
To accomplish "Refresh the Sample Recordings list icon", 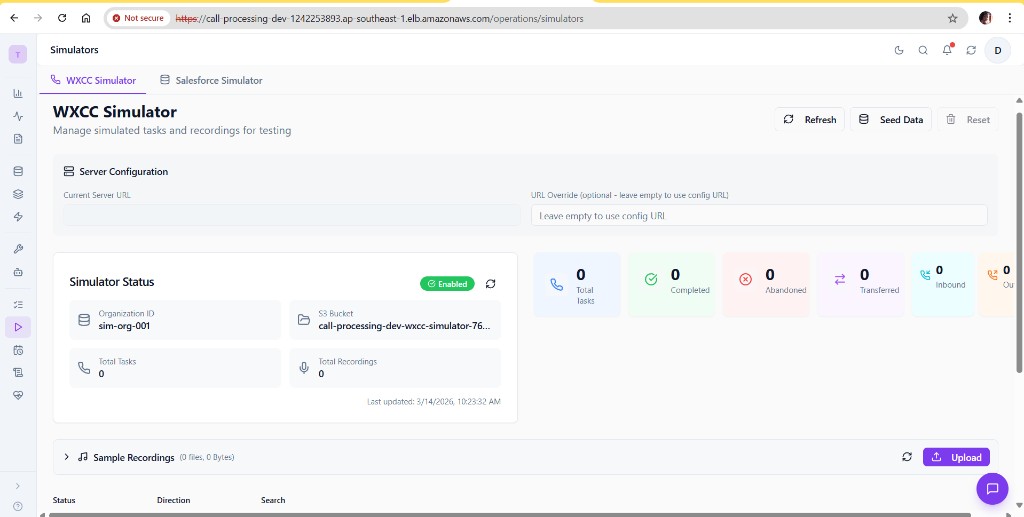I will click(906, 457).
